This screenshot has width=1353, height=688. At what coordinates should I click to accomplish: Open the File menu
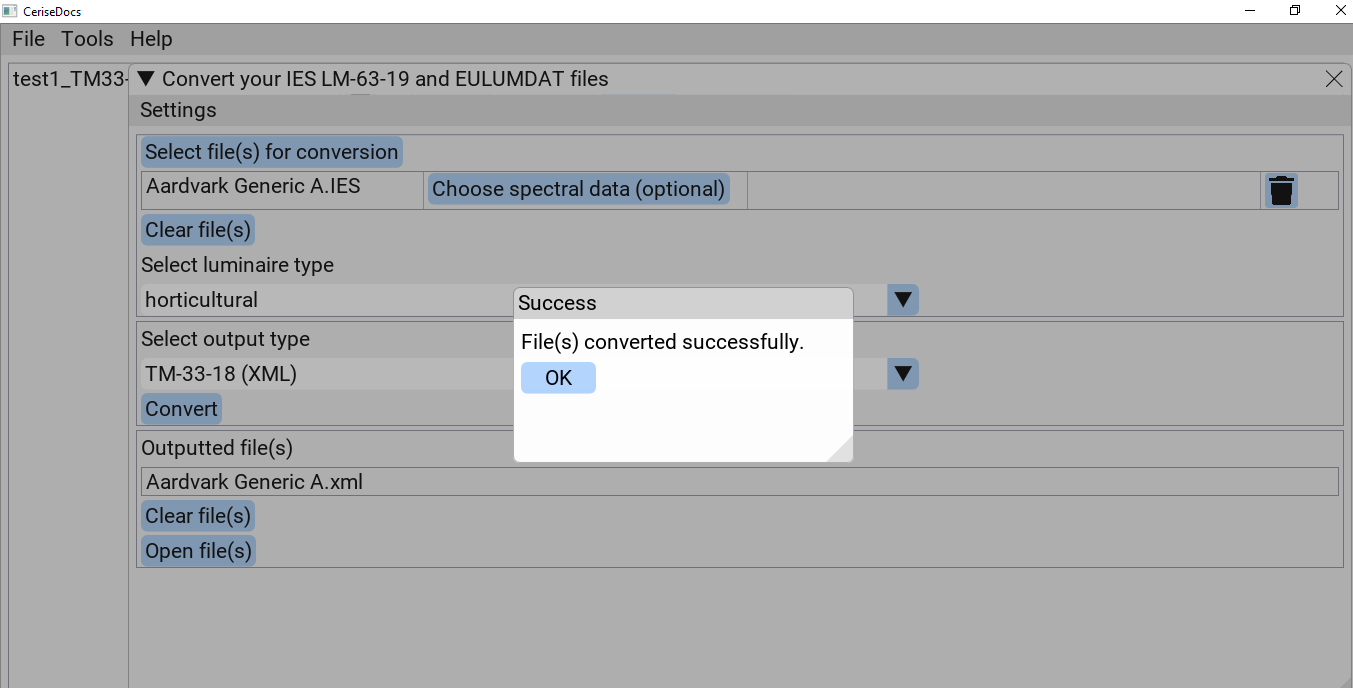[29, 39]
